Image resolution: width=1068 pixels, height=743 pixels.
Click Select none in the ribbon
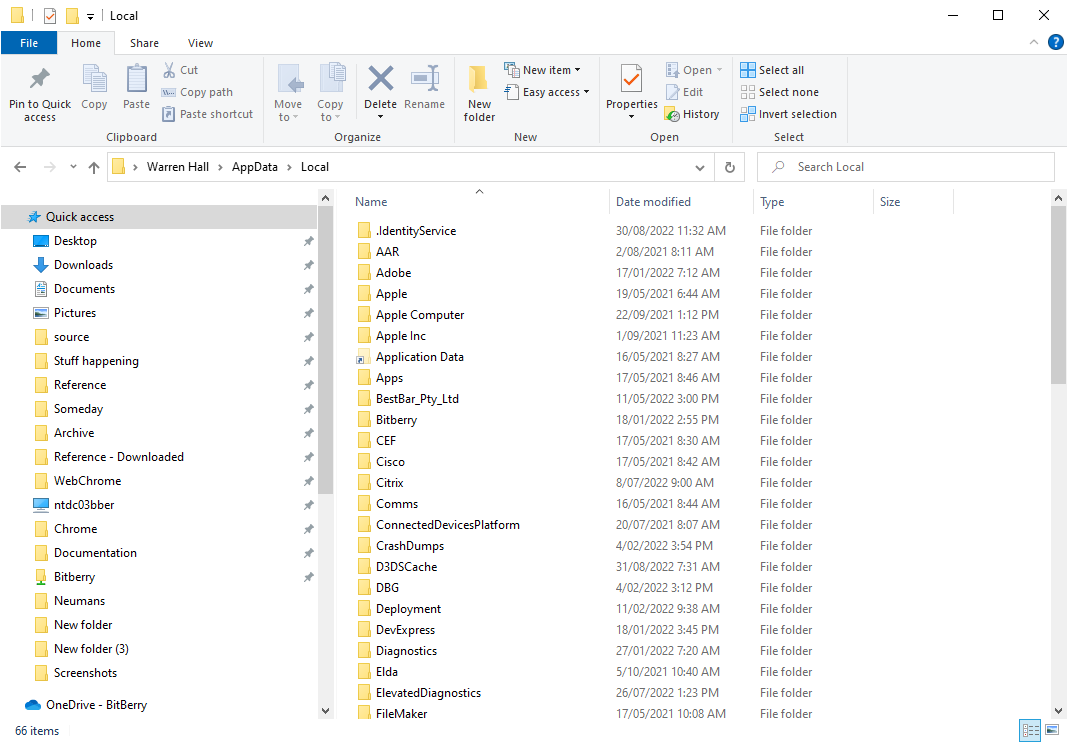(780, 92)
